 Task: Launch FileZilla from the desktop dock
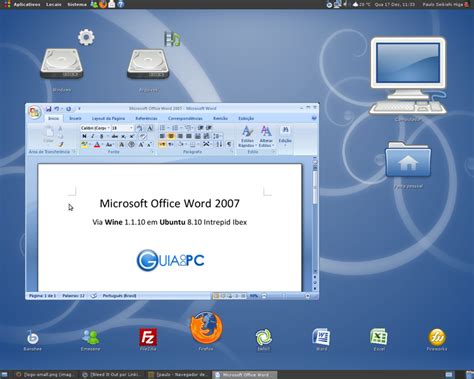[x=148, y=337]
